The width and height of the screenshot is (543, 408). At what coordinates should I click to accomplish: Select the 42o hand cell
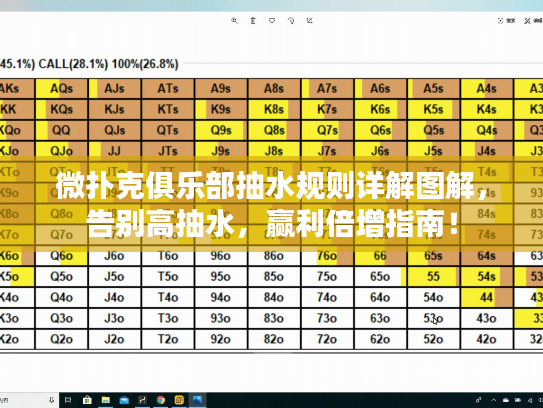tap(487, 339)
